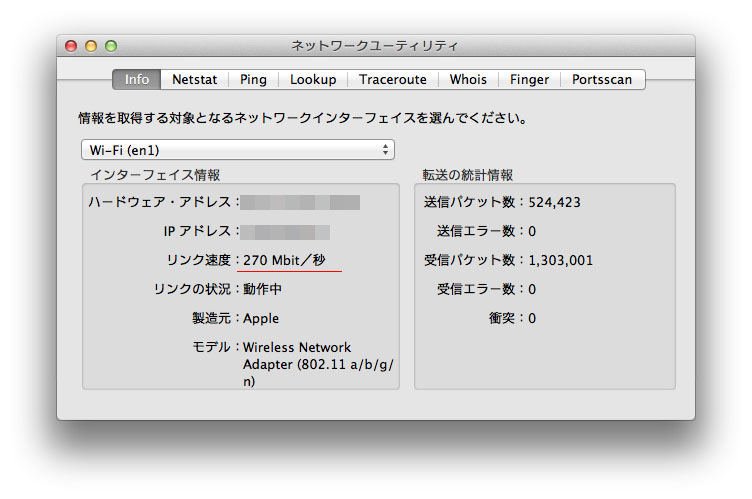Switch to the Info tab

pyautogui.click(x=137, y=80)
